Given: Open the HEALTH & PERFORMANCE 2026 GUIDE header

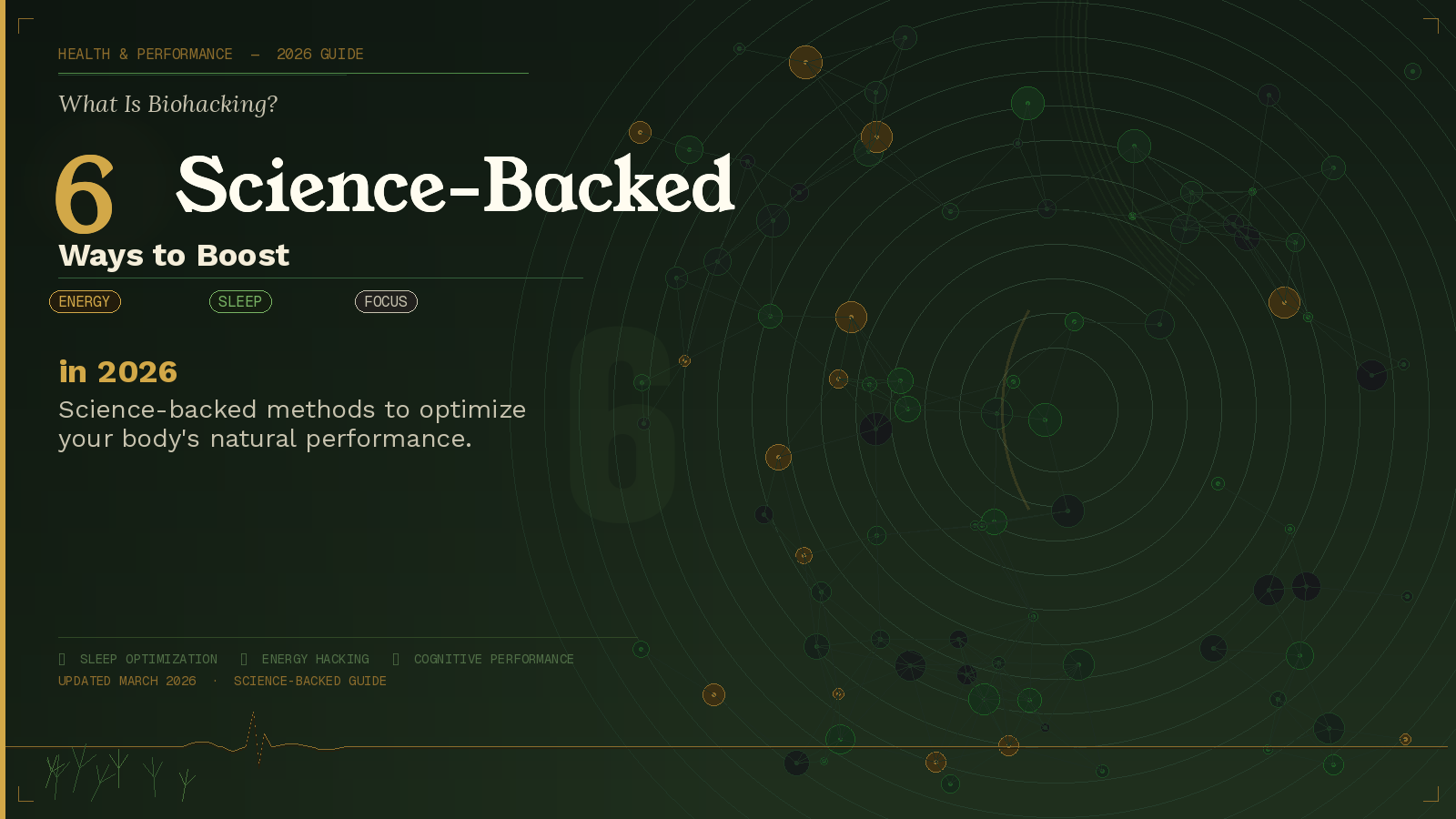Looking at the screenshot, I should pyautogui.click(x=210, y=54).
